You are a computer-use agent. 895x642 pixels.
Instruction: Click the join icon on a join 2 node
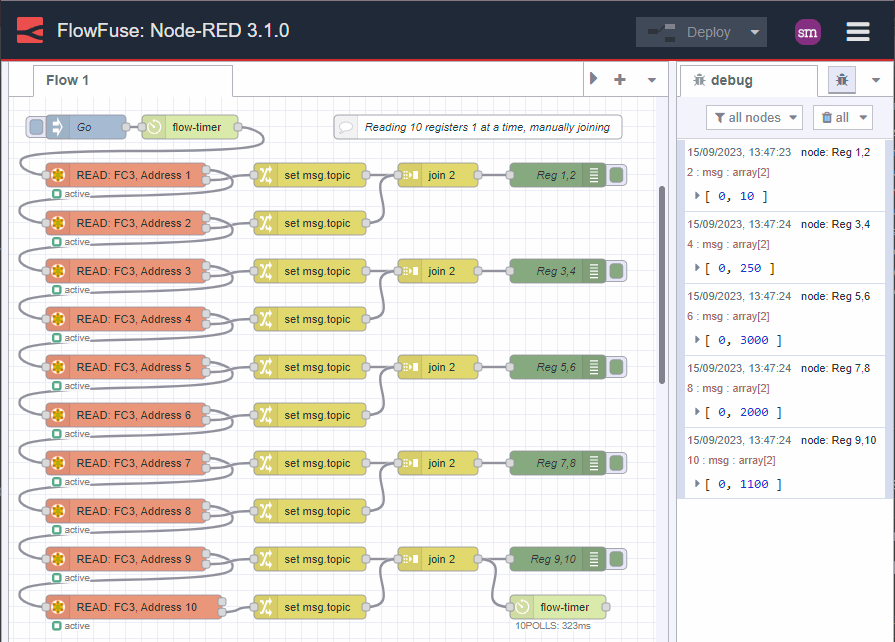pyautogui.click(x=409, y=175)
